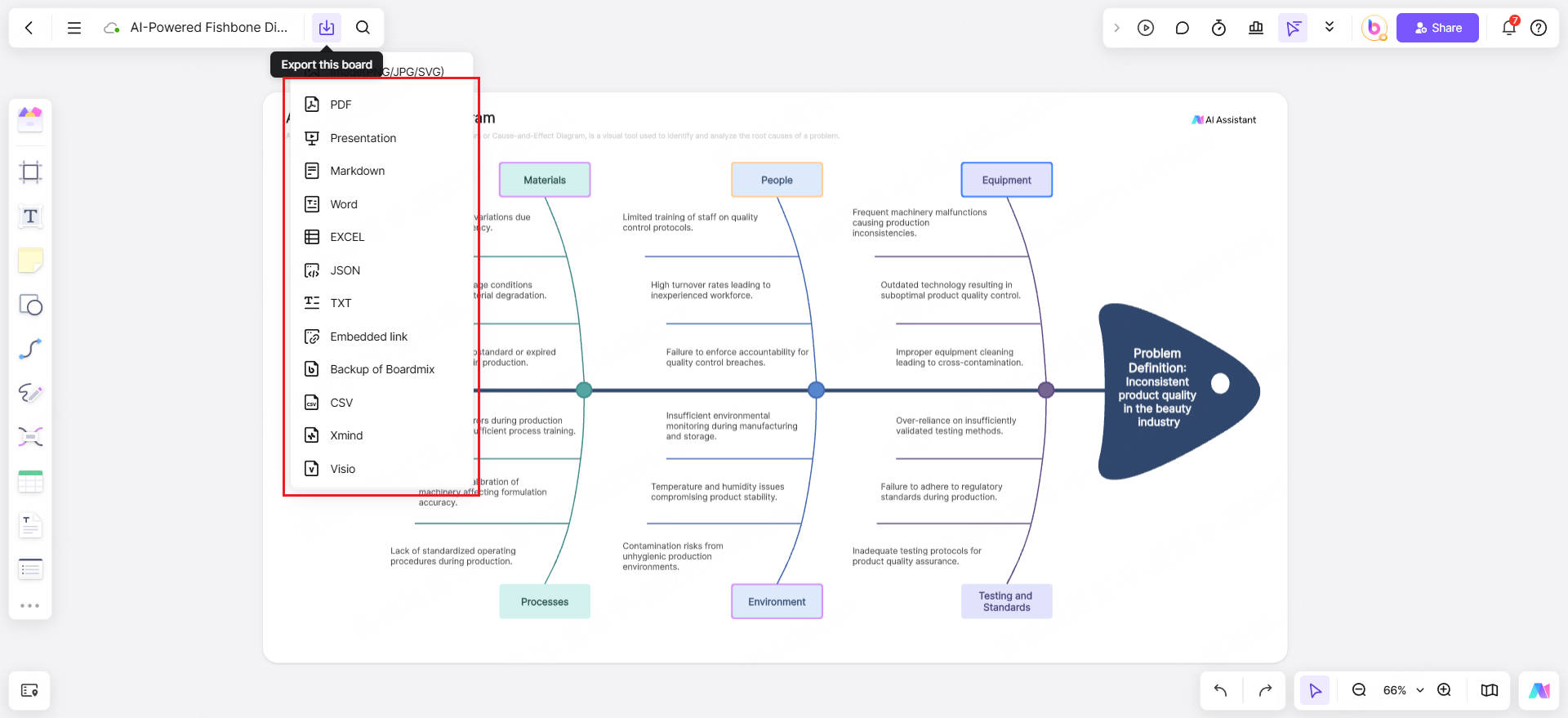Select the Equipment category box
The height and width of the screenshot is (718, 1568).
(1006, 180)
